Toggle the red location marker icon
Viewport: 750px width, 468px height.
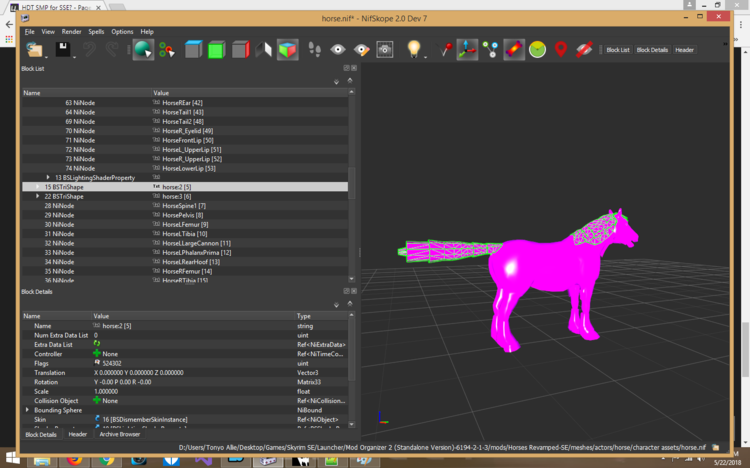(561, 49)
